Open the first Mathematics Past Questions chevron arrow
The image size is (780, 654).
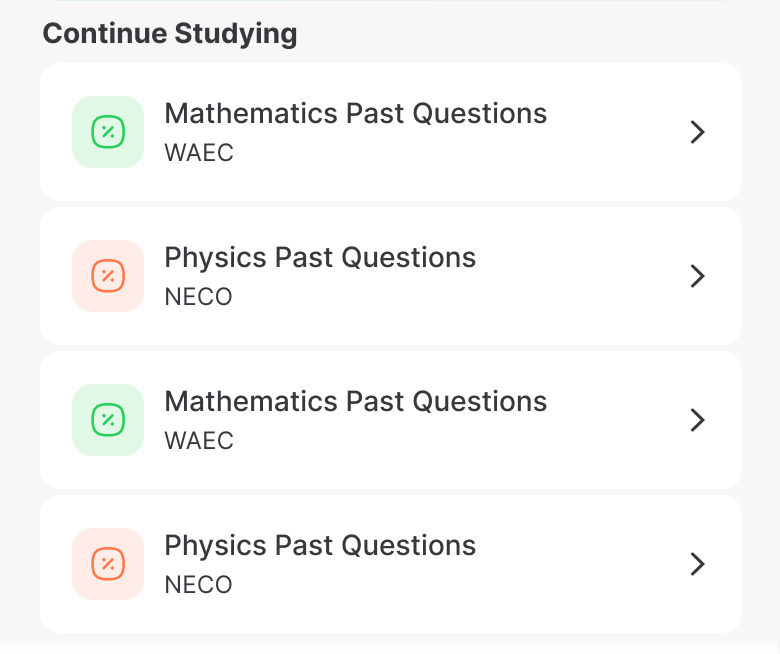697,132
